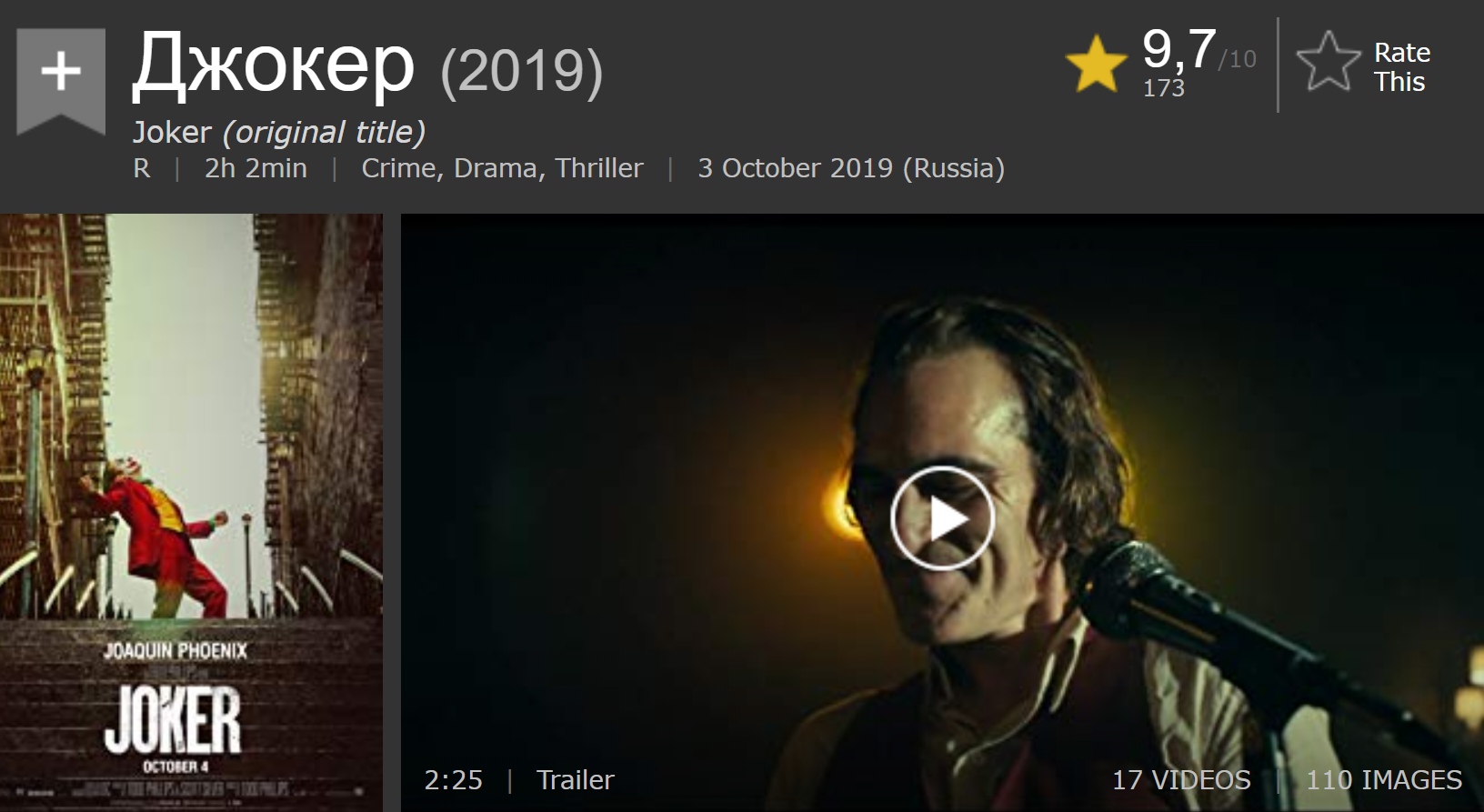
Task: Play the Joker trailer video
Action: click(942, 518)
